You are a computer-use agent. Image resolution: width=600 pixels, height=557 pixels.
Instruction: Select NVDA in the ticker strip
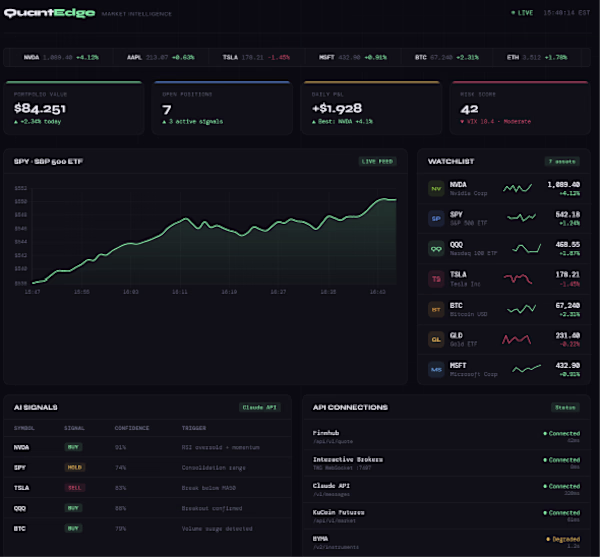click(x=61, y=57)
